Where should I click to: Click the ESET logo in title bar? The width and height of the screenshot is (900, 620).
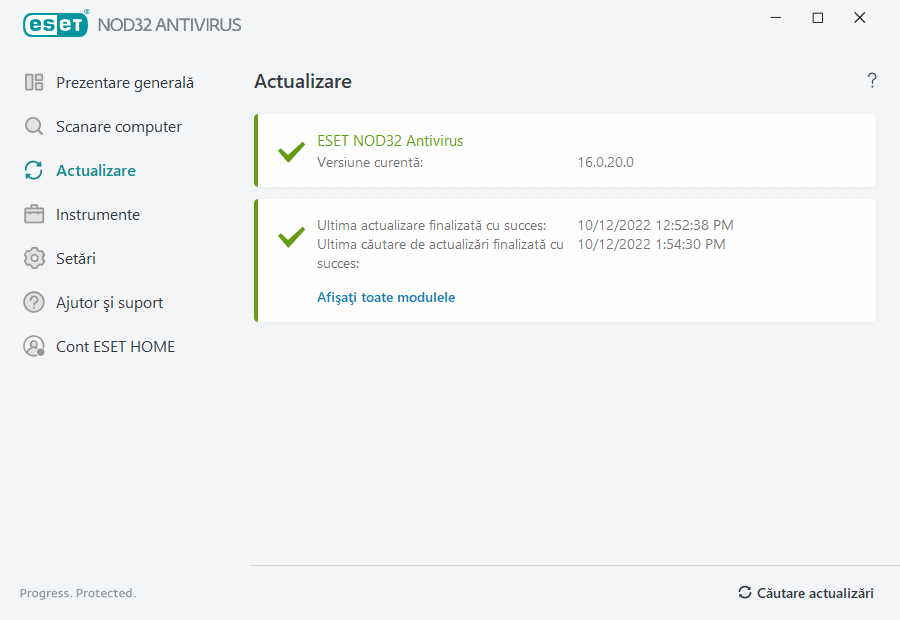[55, 24]
